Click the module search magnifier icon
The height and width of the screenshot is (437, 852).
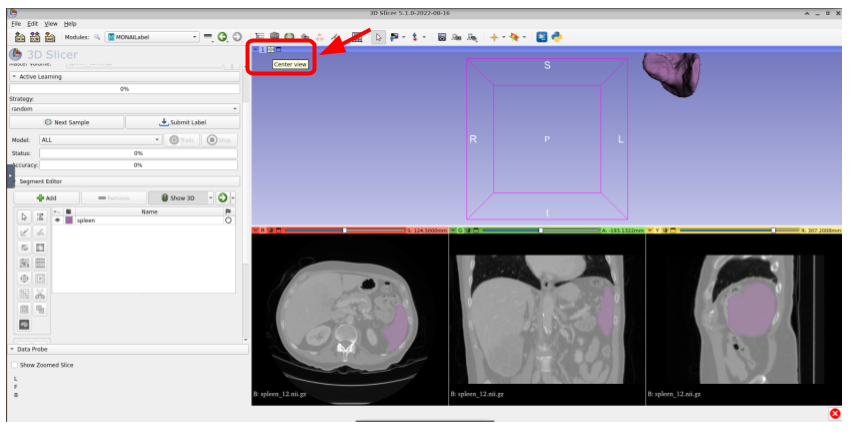[97, 37]
